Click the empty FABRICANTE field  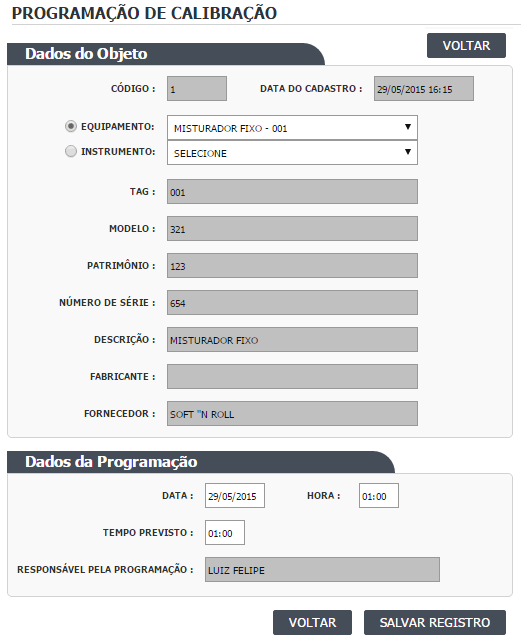[x=292, y=376]
